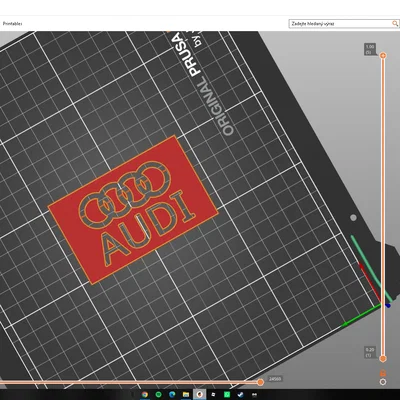
Task: Open the rightmost pinned taskbar icon
Action: pyautogui.click(x=254, y=395)
